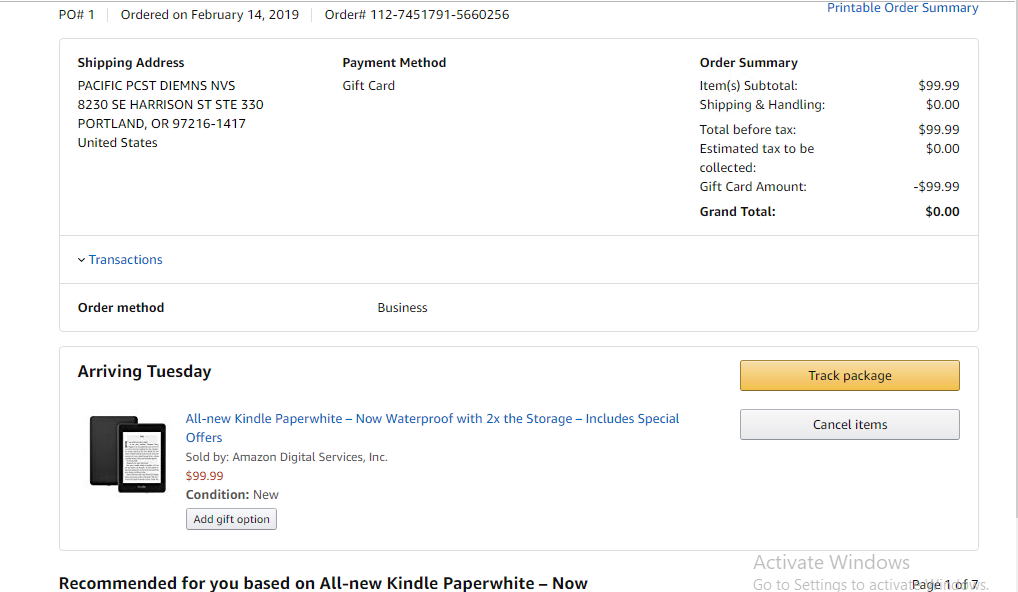Click the Recommended for you heading

tap(323, 583)
